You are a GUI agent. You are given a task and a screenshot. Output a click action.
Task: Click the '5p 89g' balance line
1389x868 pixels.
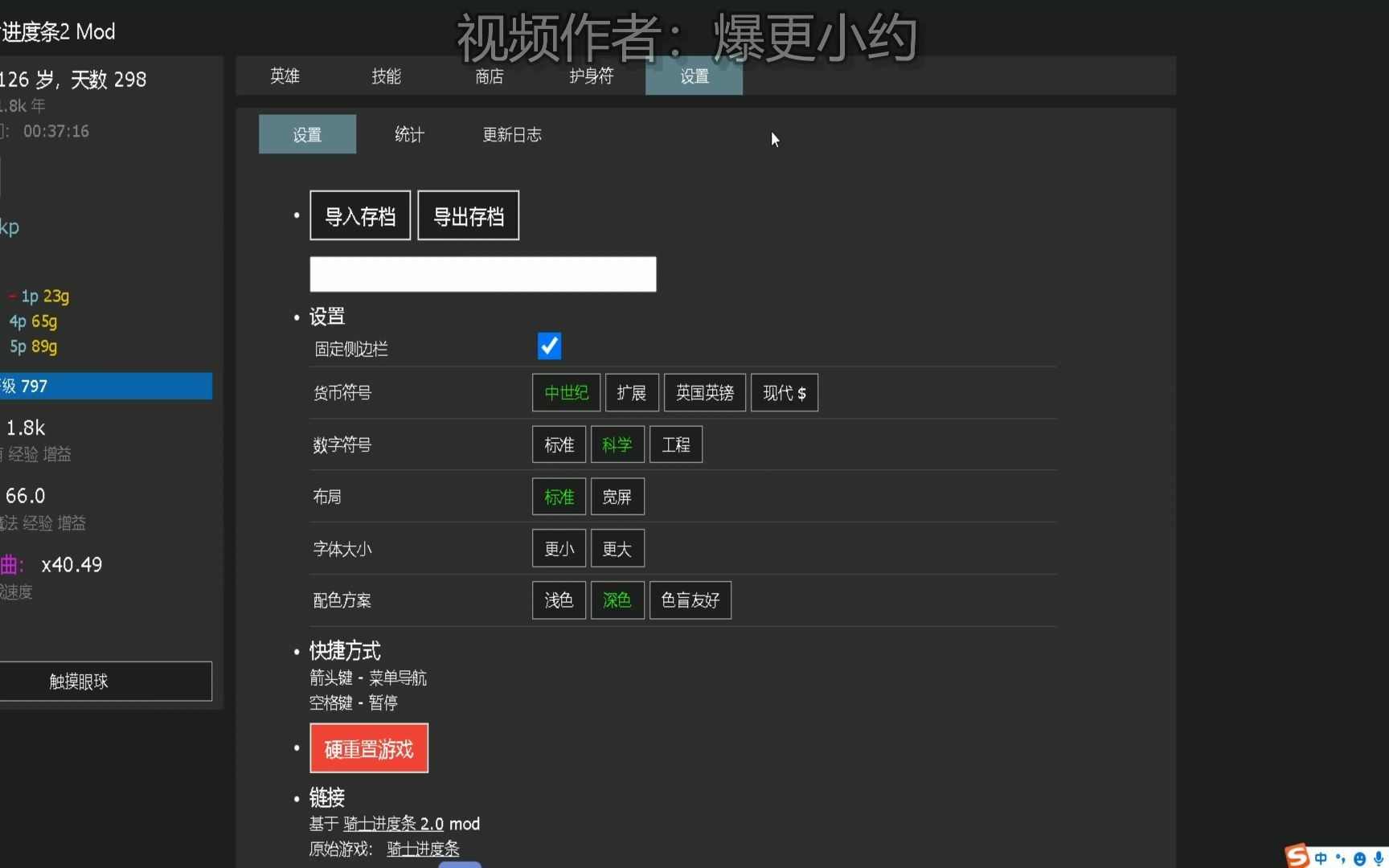point(33,346)
